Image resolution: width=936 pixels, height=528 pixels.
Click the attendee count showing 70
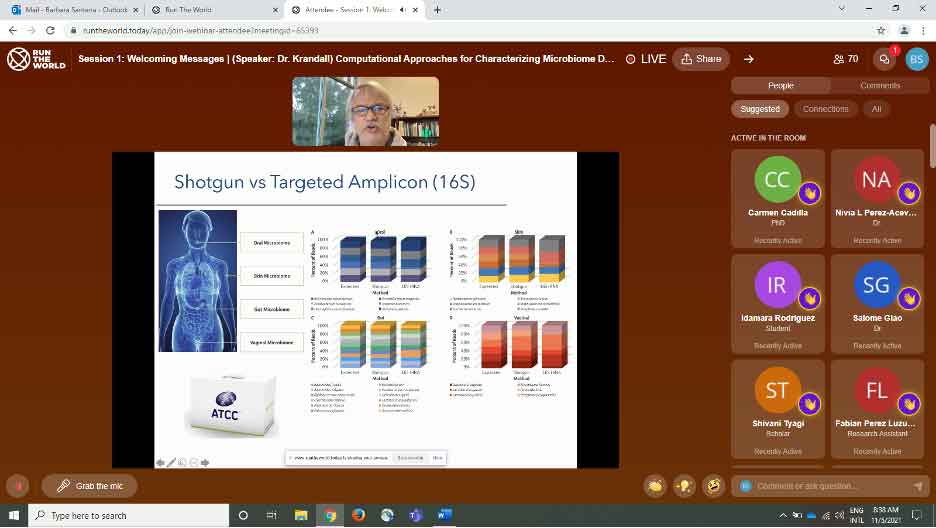846,59
